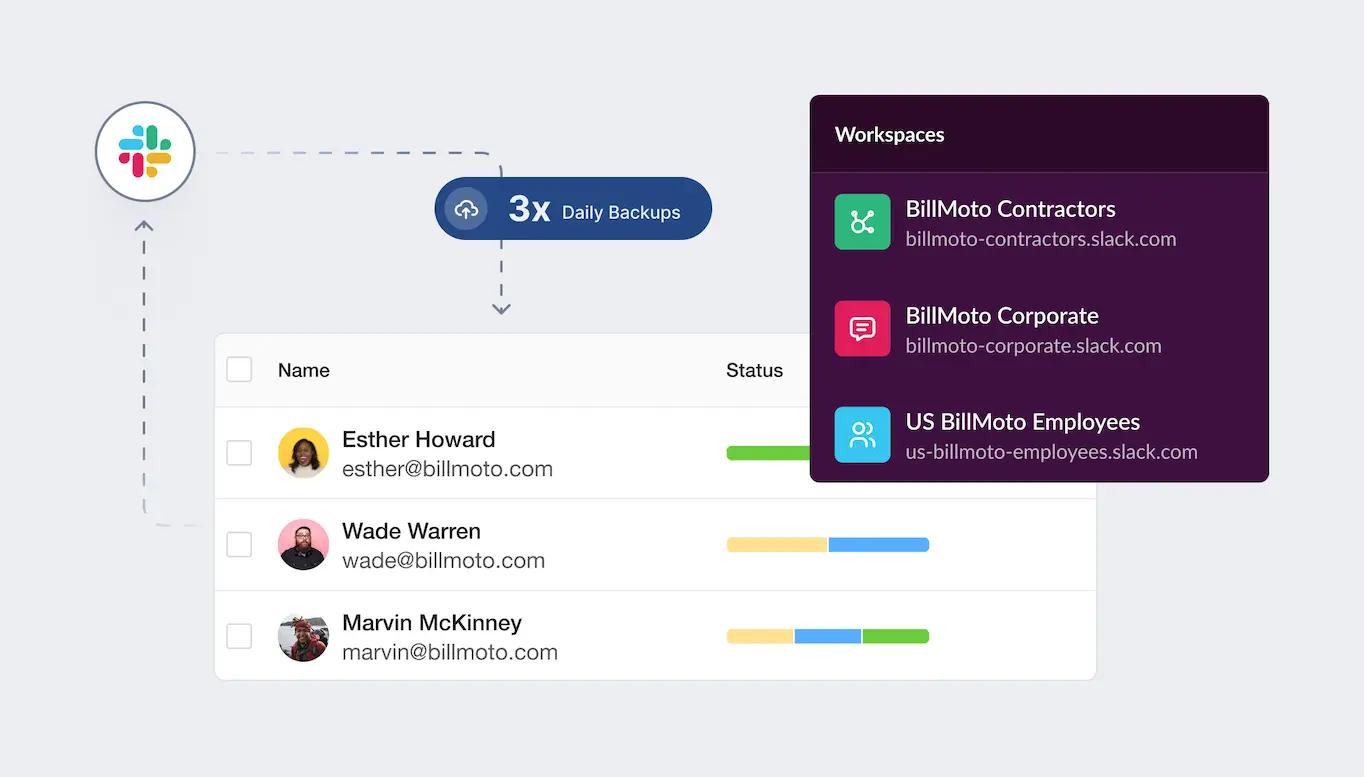Screen dimensions: 1364x777
Task: Click Esther Howard's green status bar
Action: point(768,453)
